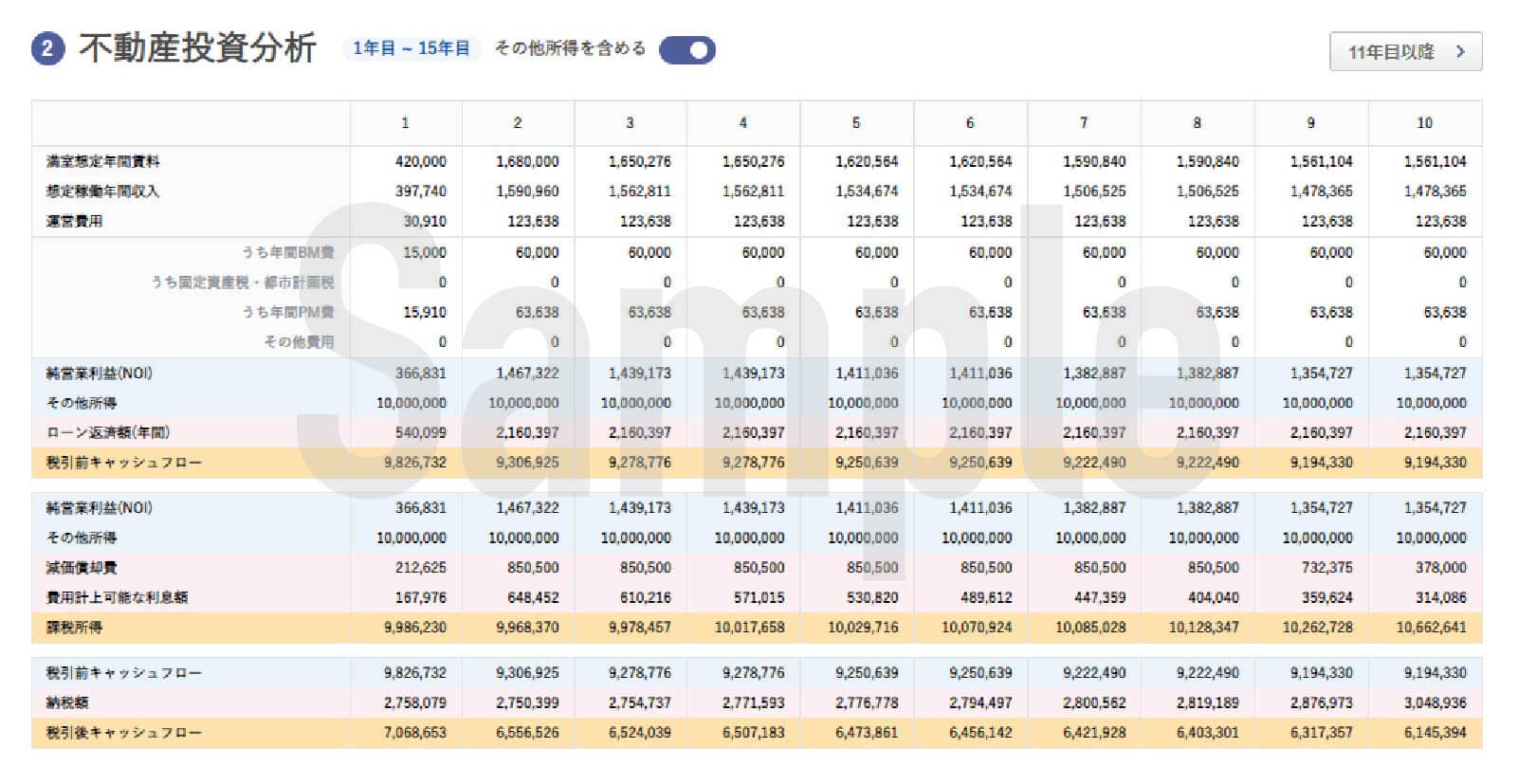Viewport: 1518px width, 784px height.
Task: Select the 1年目～15年目 period badge
Action: point(412,48)
